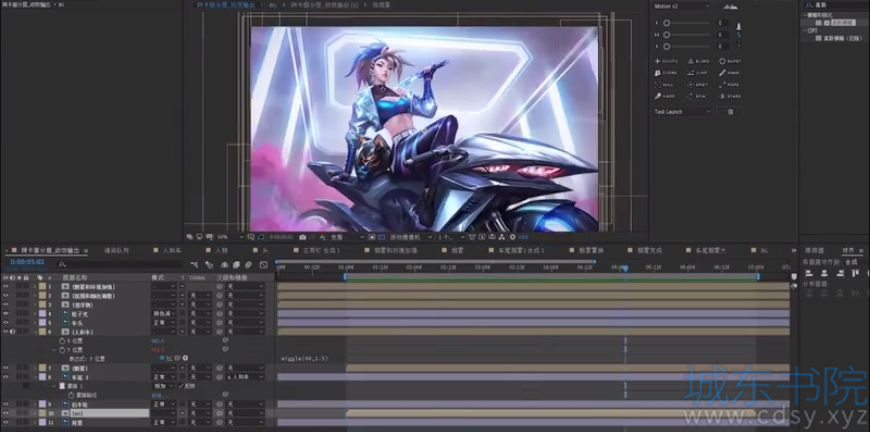Toggle the Draft 3D timeline icon
The image size is (870, 432).
pyautogui.click(x=209, y=265)
